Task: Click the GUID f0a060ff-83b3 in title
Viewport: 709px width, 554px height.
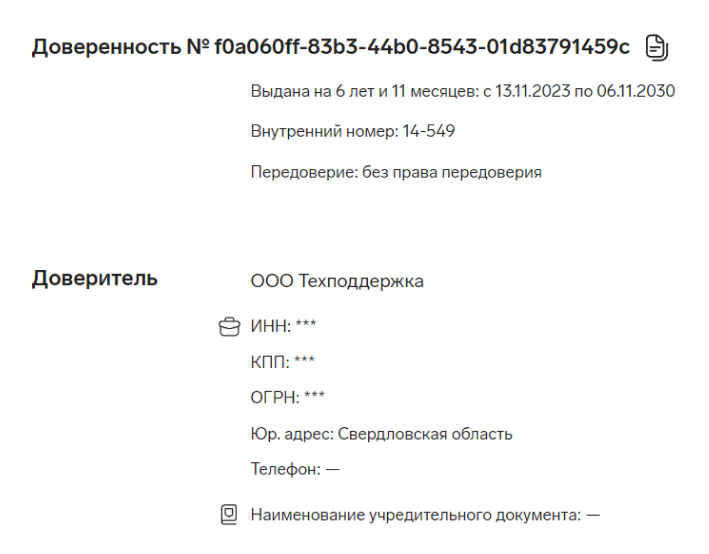Action: (x=422, y=47)
